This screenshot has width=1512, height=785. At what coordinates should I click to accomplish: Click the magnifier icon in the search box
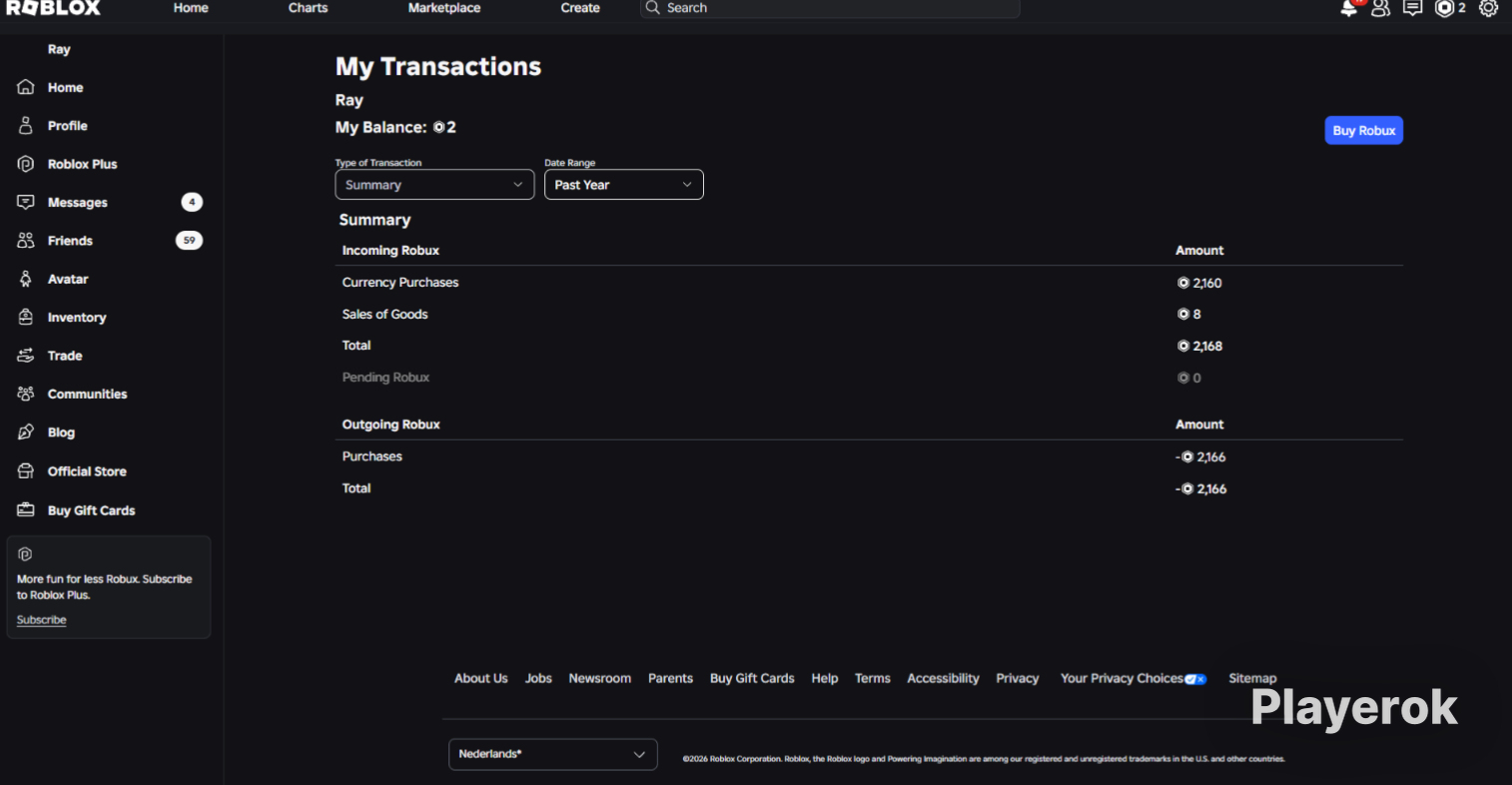tap(652, 8)
